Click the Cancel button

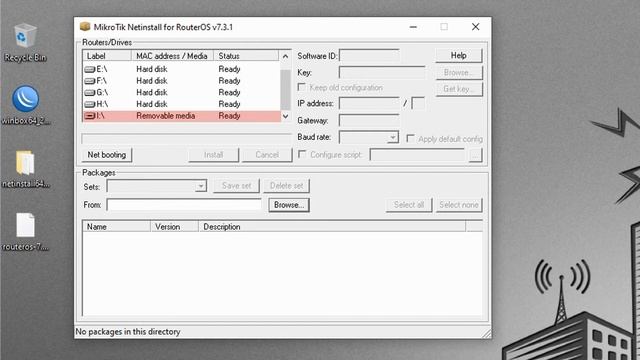click(267, 155)
